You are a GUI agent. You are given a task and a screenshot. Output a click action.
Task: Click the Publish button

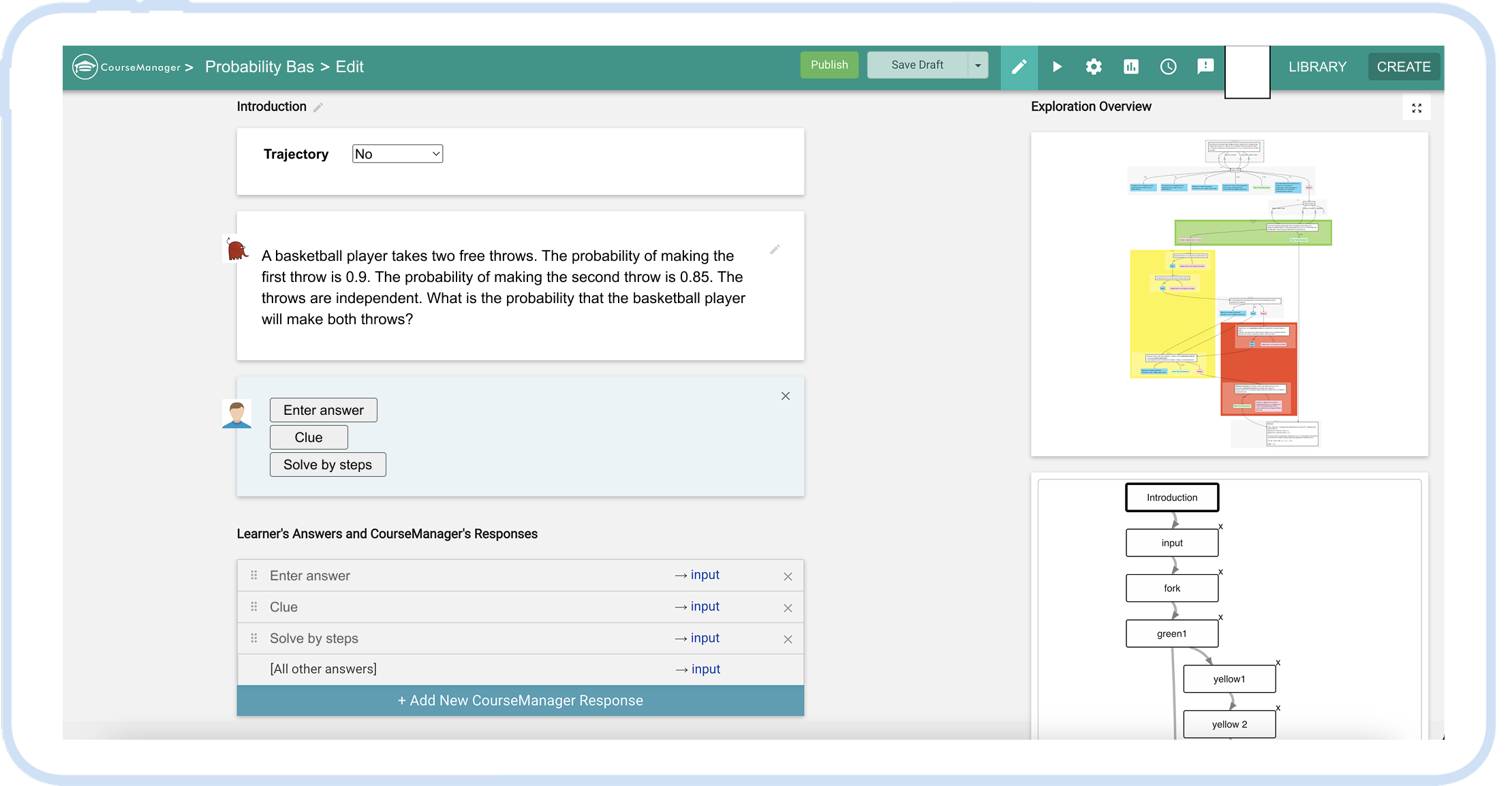[829, 65]
